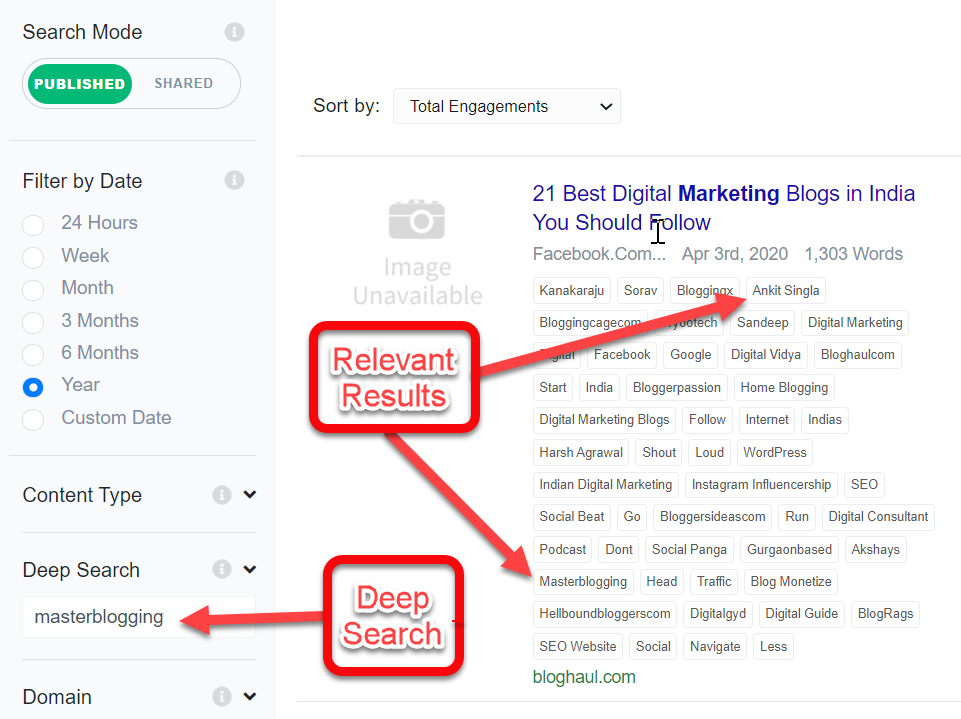Open the bloghaul.com domain link
Image resolution: width=961 pixels, height=719 pixels.
coord(584,677)
